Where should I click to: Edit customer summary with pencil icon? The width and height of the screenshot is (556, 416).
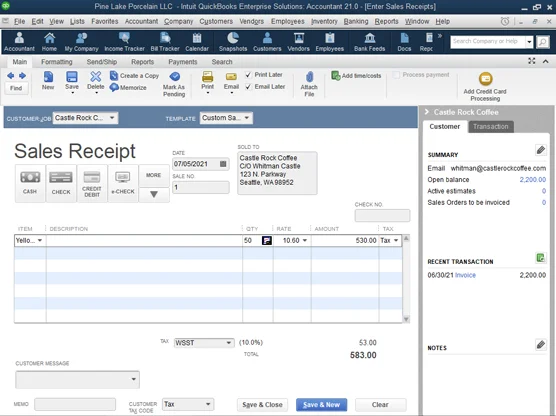540,150
